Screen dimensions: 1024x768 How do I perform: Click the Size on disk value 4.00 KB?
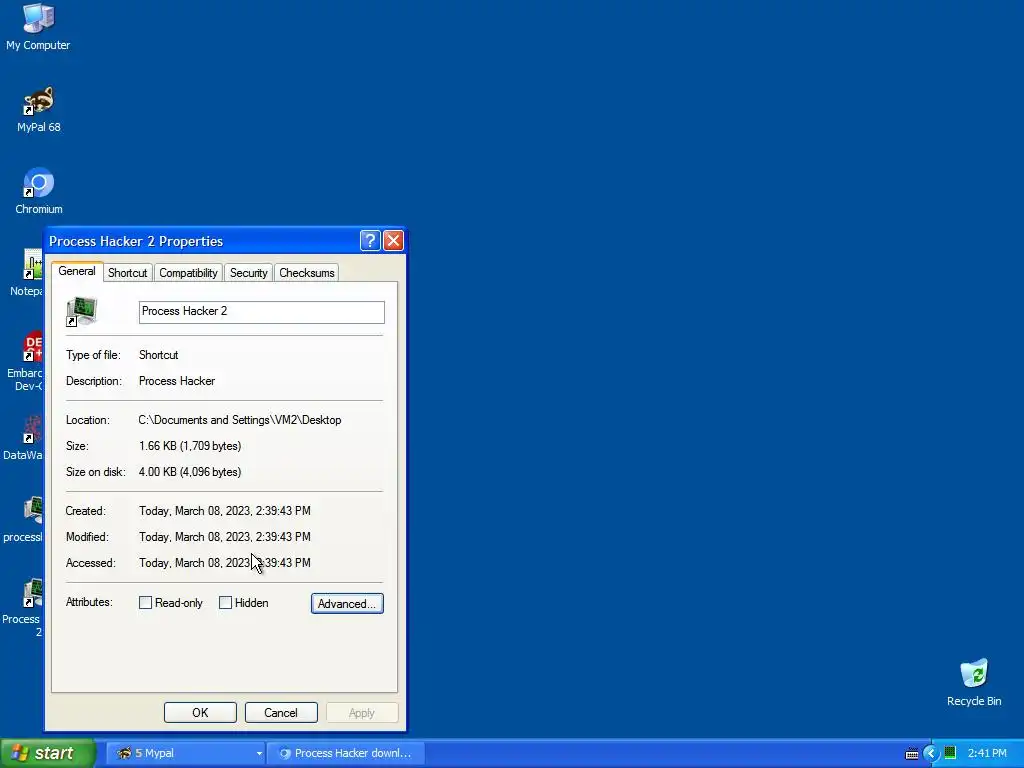(190, 472)
